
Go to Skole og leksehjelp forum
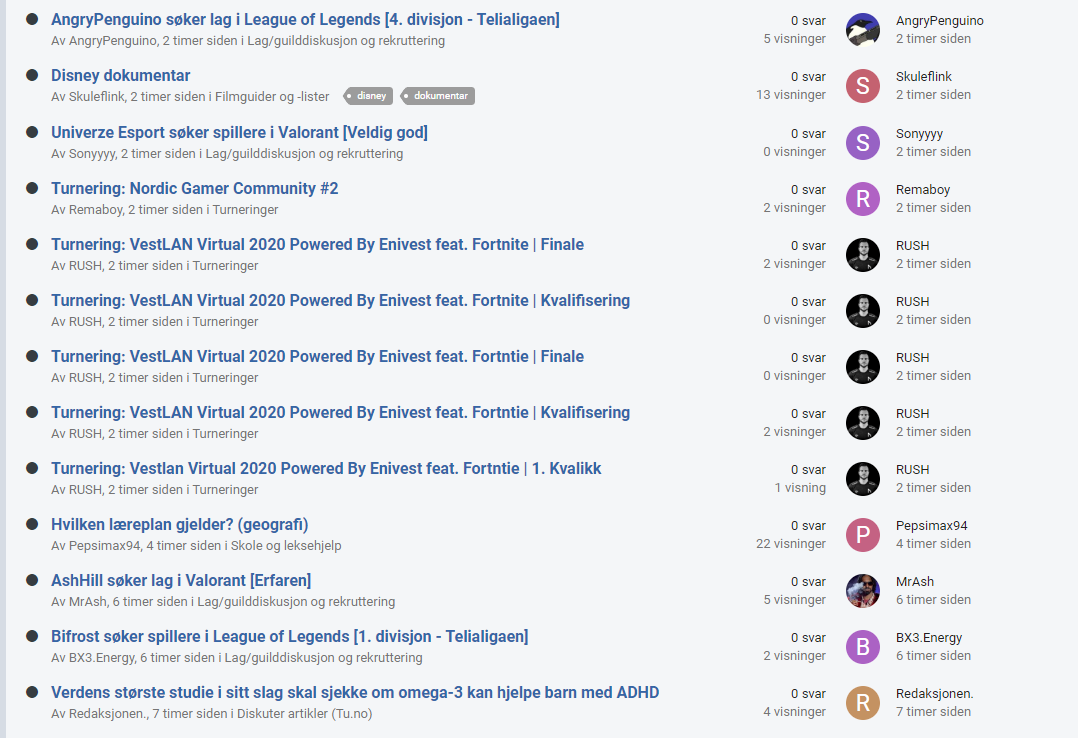[286, 545]
